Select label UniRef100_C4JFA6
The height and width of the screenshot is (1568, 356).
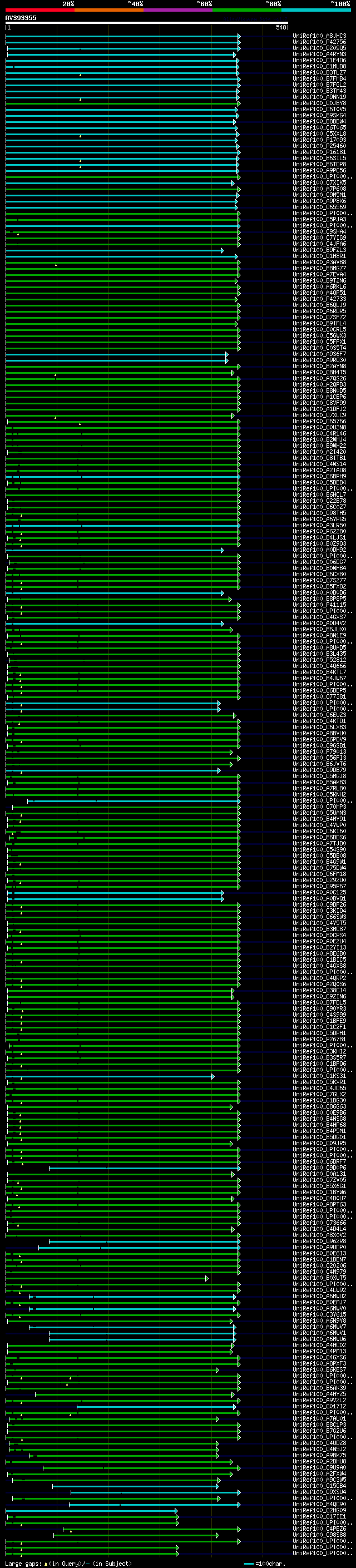click(319, 244)
